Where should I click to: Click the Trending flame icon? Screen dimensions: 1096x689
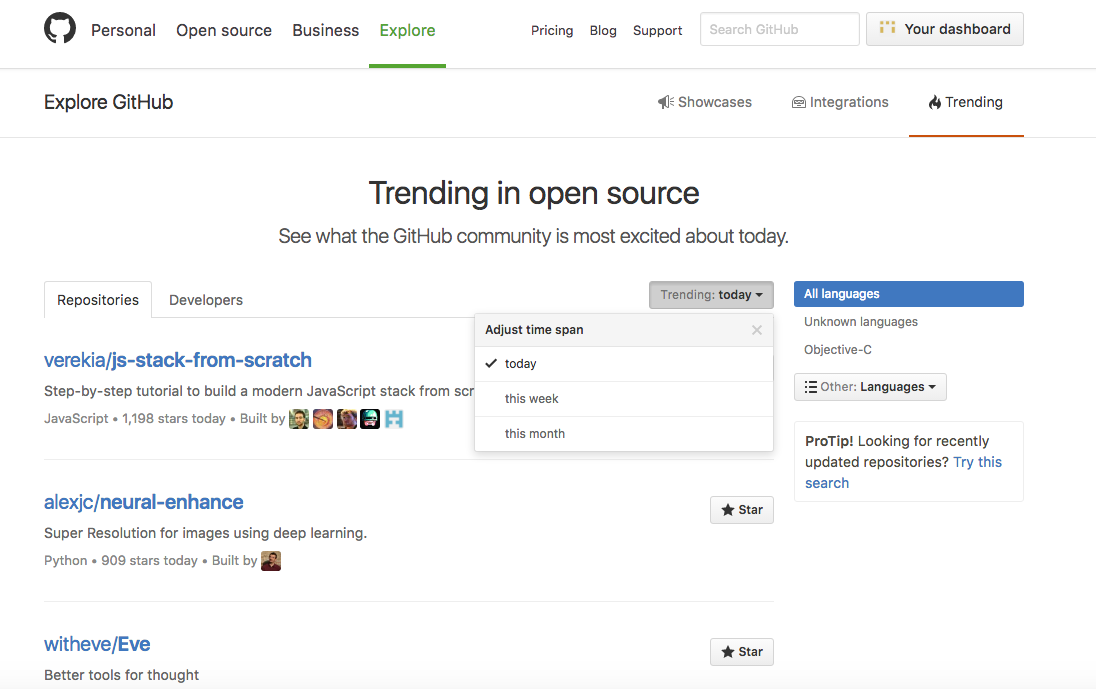click(x=935, y=102)
